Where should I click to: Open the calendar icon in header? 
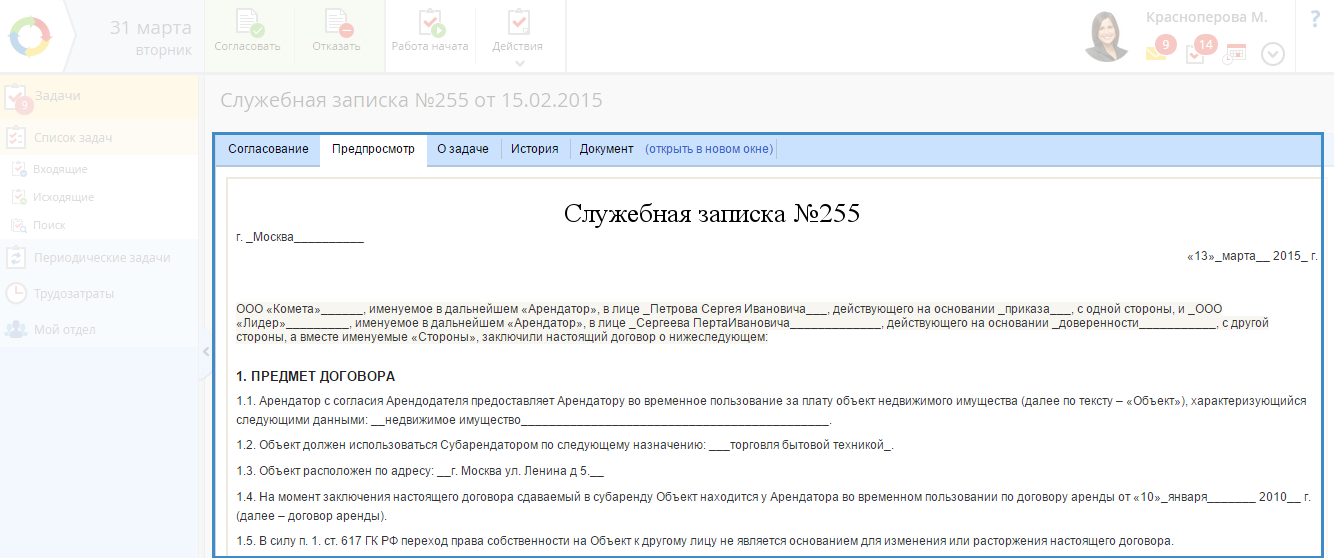pos(1234,54)
